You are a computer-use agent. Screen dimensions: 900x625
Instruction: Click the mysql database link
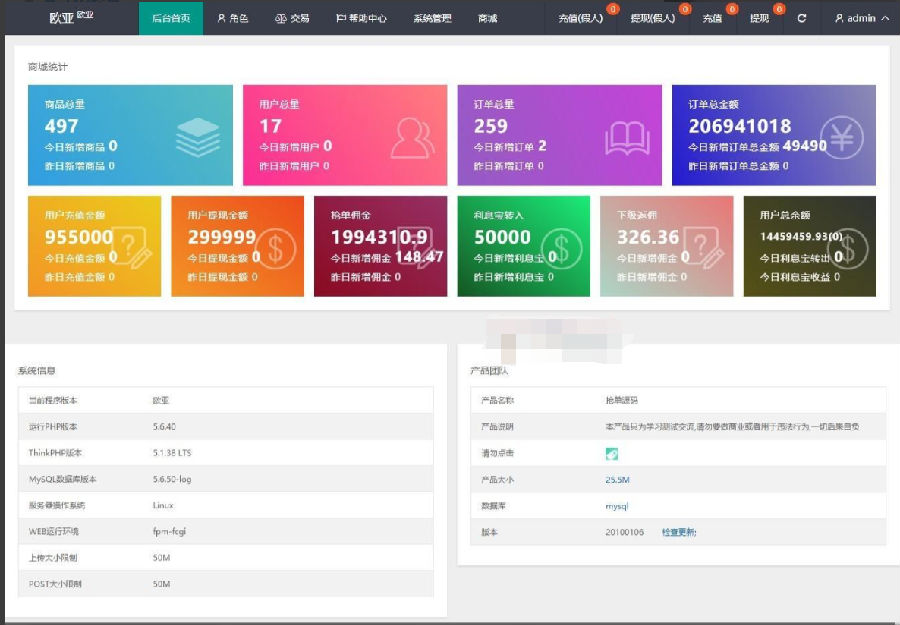click(617, 506)
